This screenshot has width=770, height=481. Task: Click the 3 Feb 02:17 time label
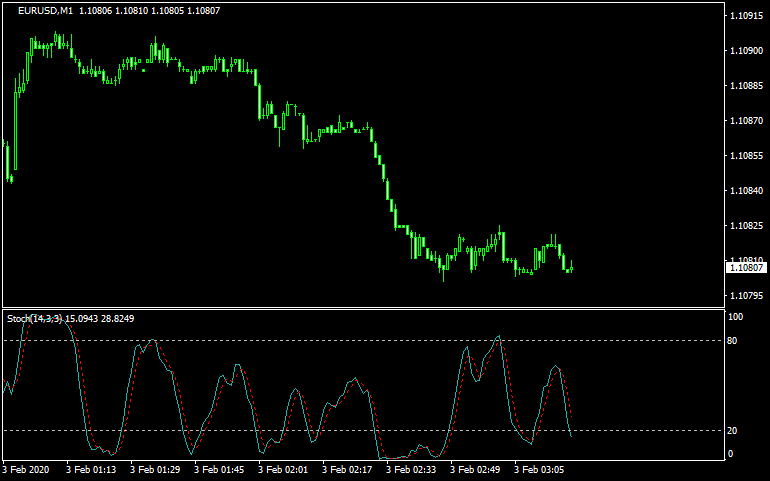[347, 470]
